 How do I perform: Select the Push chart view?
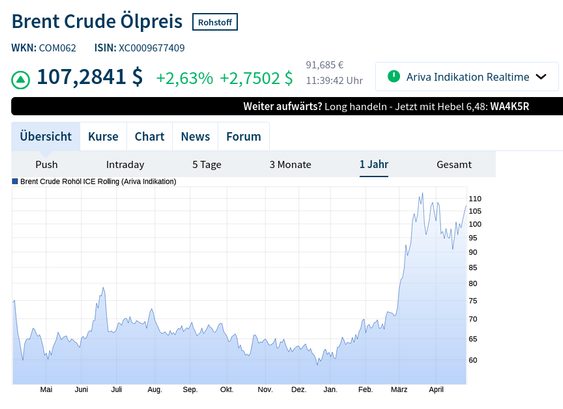click(46, 164)
